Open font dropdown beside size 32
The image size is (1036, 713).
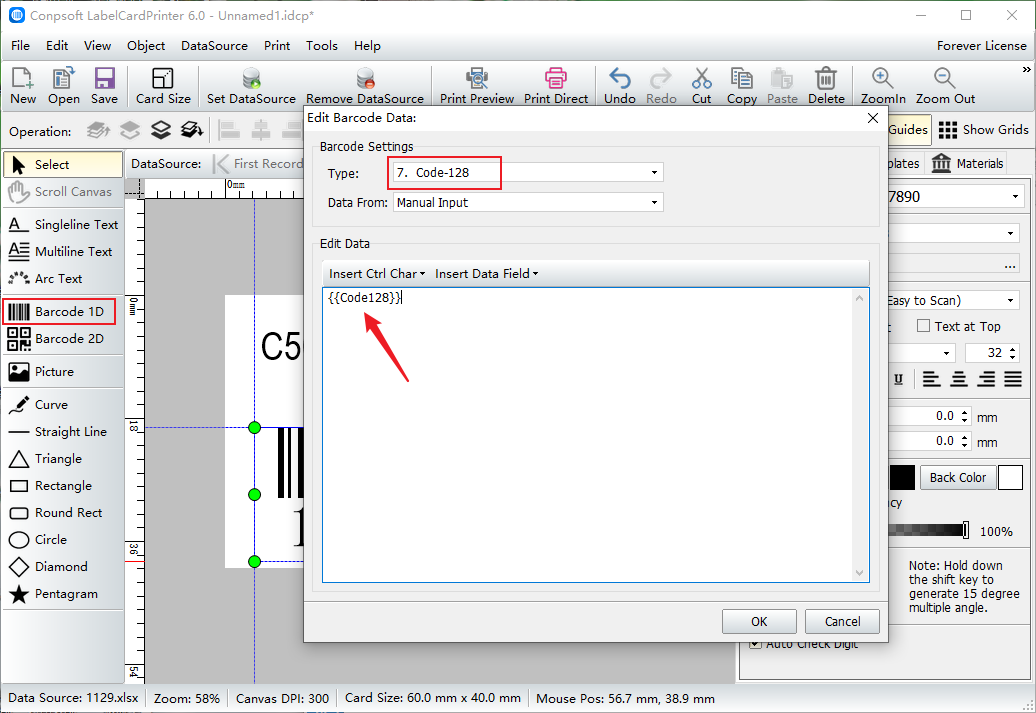pyautogui.click(x=946, y=353)
